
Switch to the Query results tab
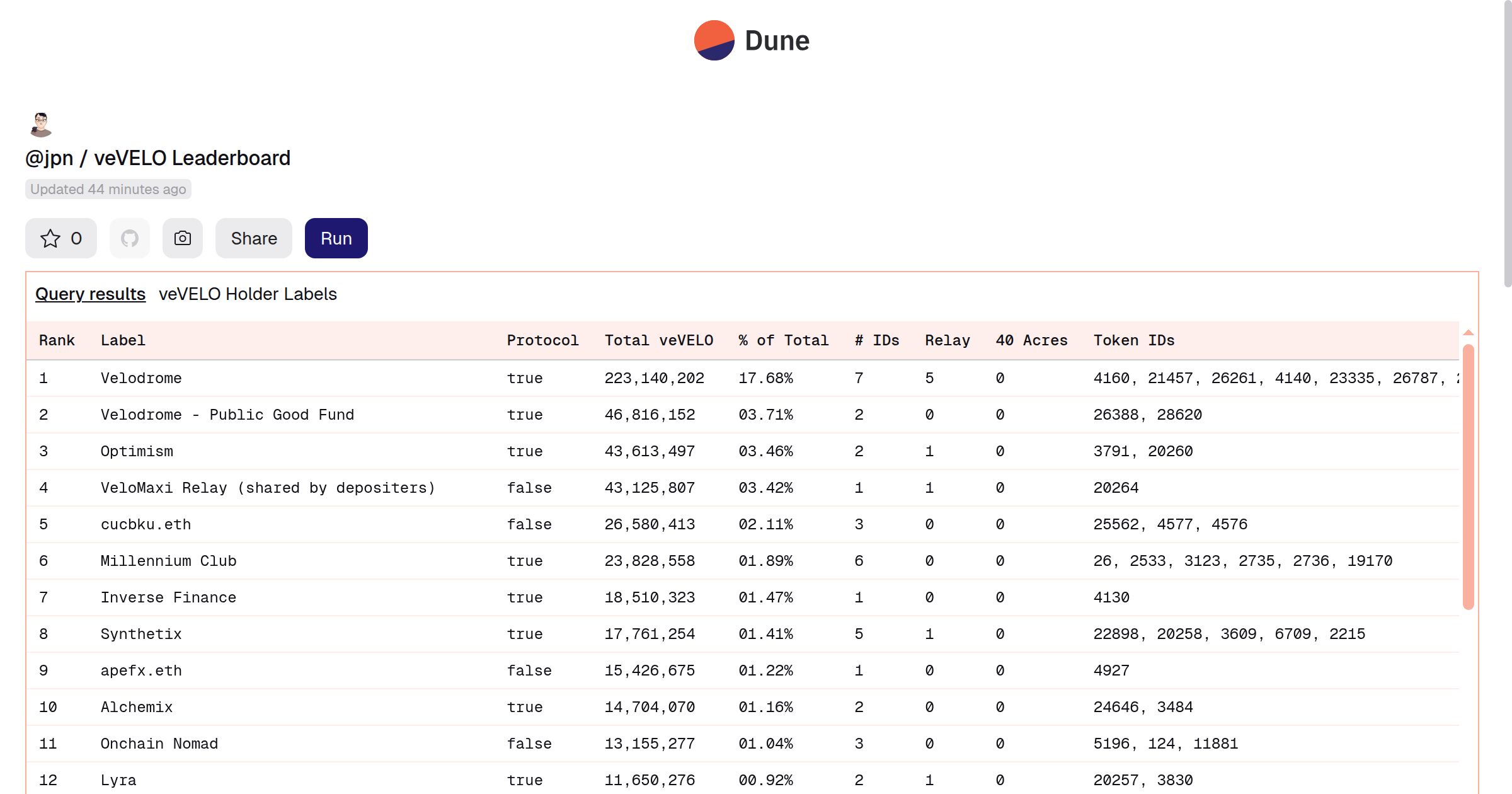click(x=90, y=294)
